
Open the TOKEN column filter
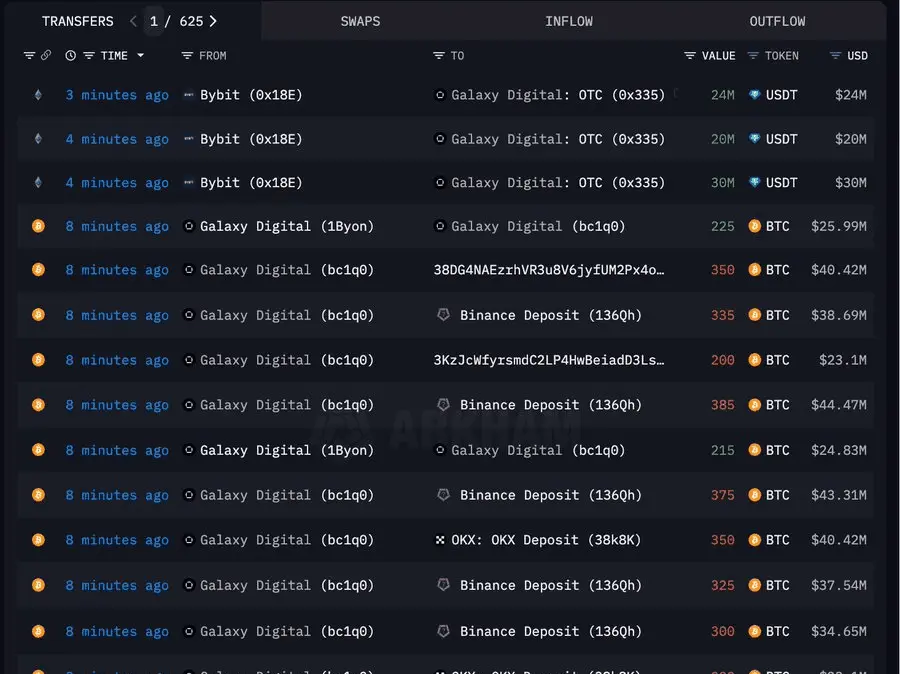pos(753,56)
